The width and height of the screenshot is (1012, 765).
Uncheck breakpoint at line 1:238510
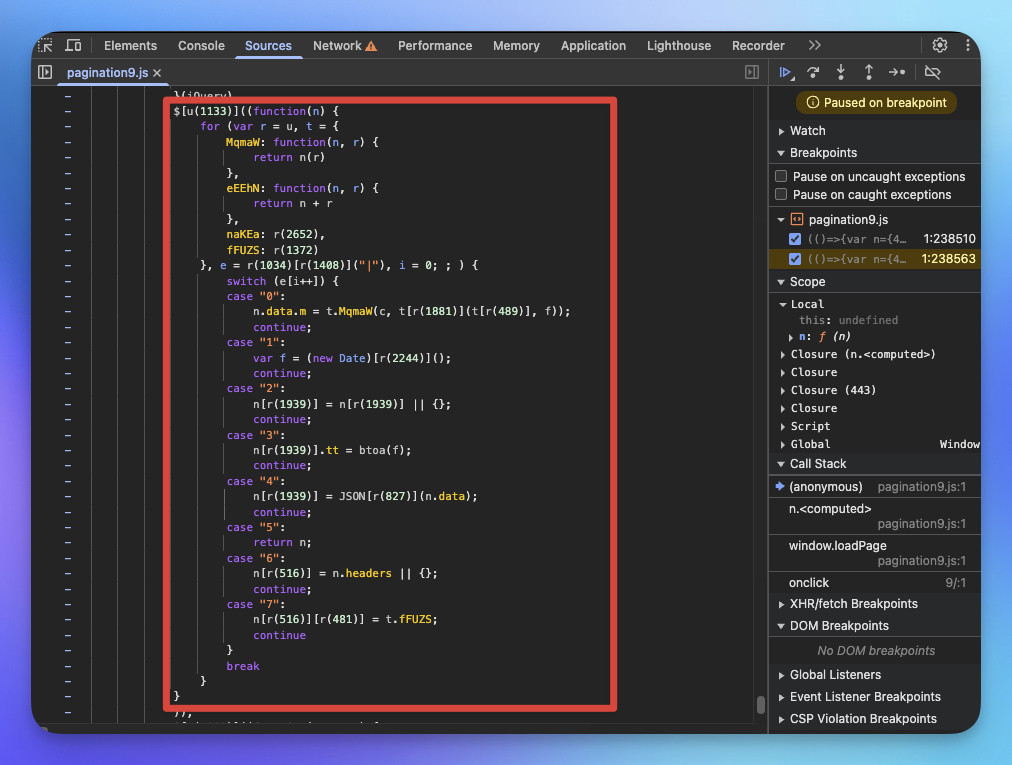(795, 239)
